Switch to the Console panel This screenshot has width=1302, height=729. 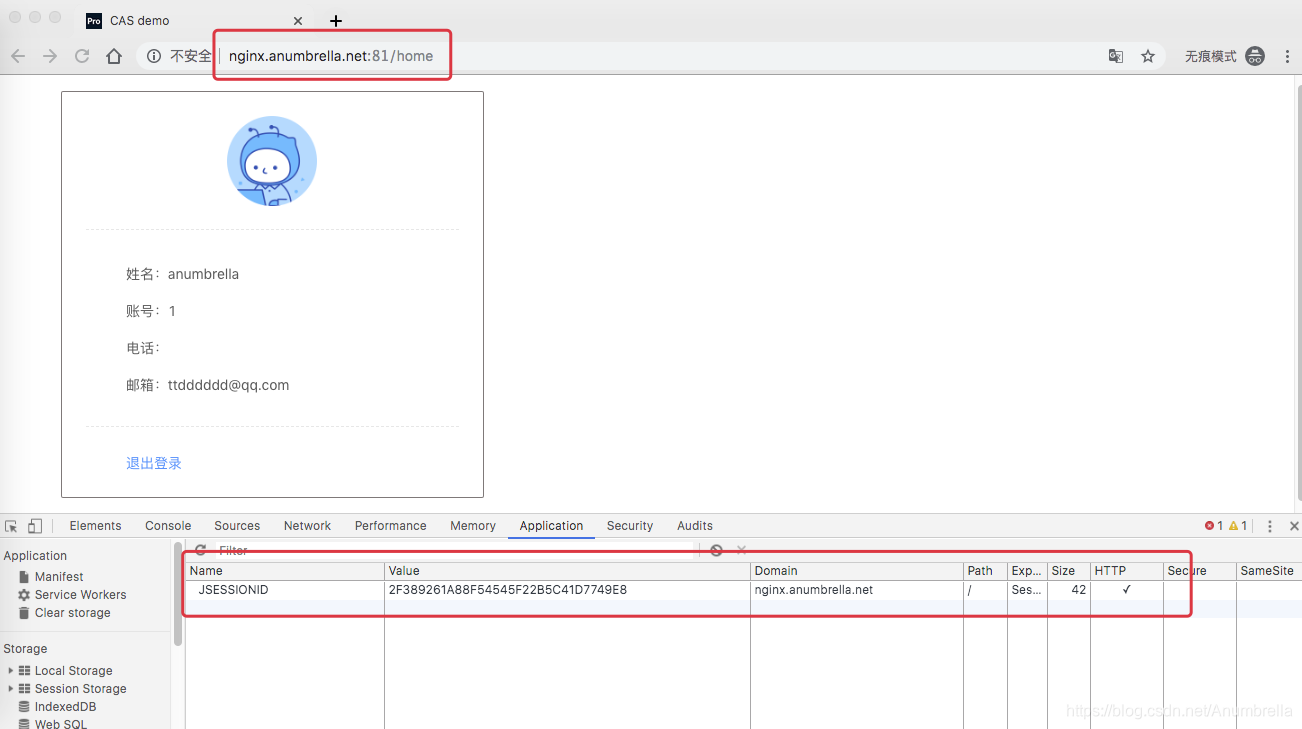168,526
